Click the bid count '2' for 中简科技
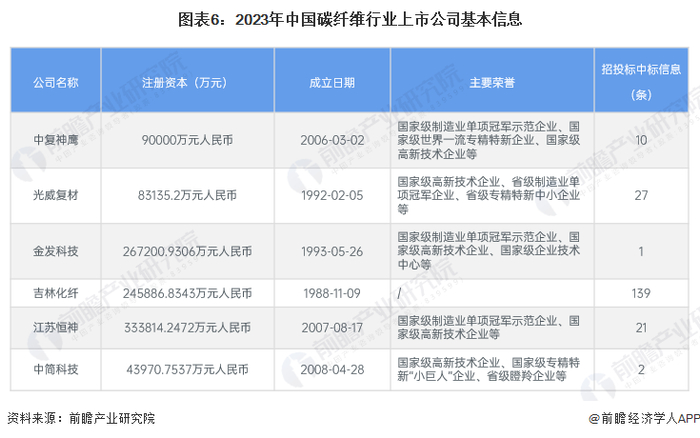 (x=641, y=370)
